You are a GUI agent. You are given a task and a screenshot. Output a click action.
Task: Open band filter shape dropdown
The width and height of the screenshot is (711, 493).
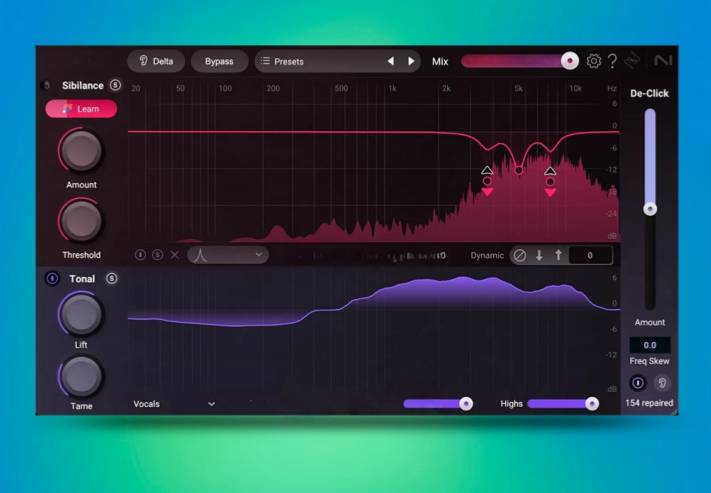point(228,255)
